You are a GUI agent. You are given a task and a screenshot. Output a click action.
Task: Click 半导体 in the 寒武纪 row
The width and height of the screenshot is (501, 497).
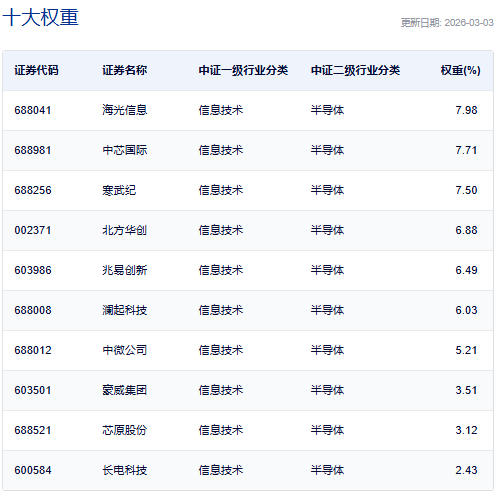[327, 190]
